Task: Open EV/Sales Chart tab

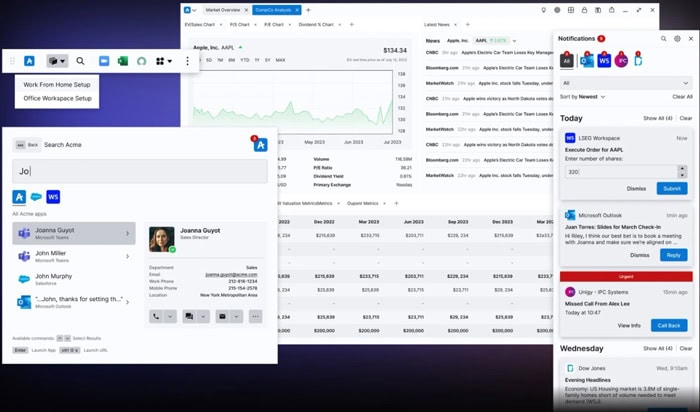Action: [x=200, y=25]
